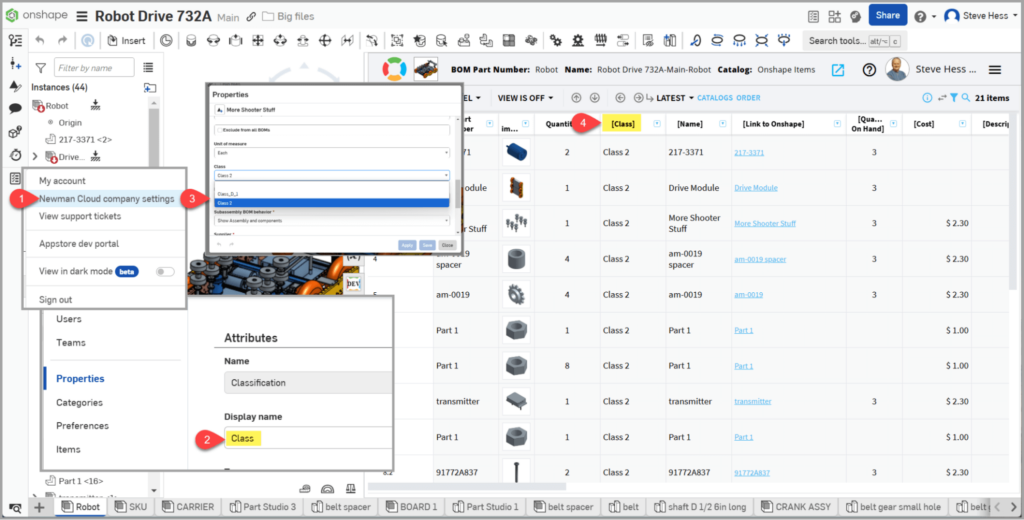The height and width of the screenshot is (520, 1024).
Task: Click the blue filter funnel near 21 items
Action: point(953,98)
